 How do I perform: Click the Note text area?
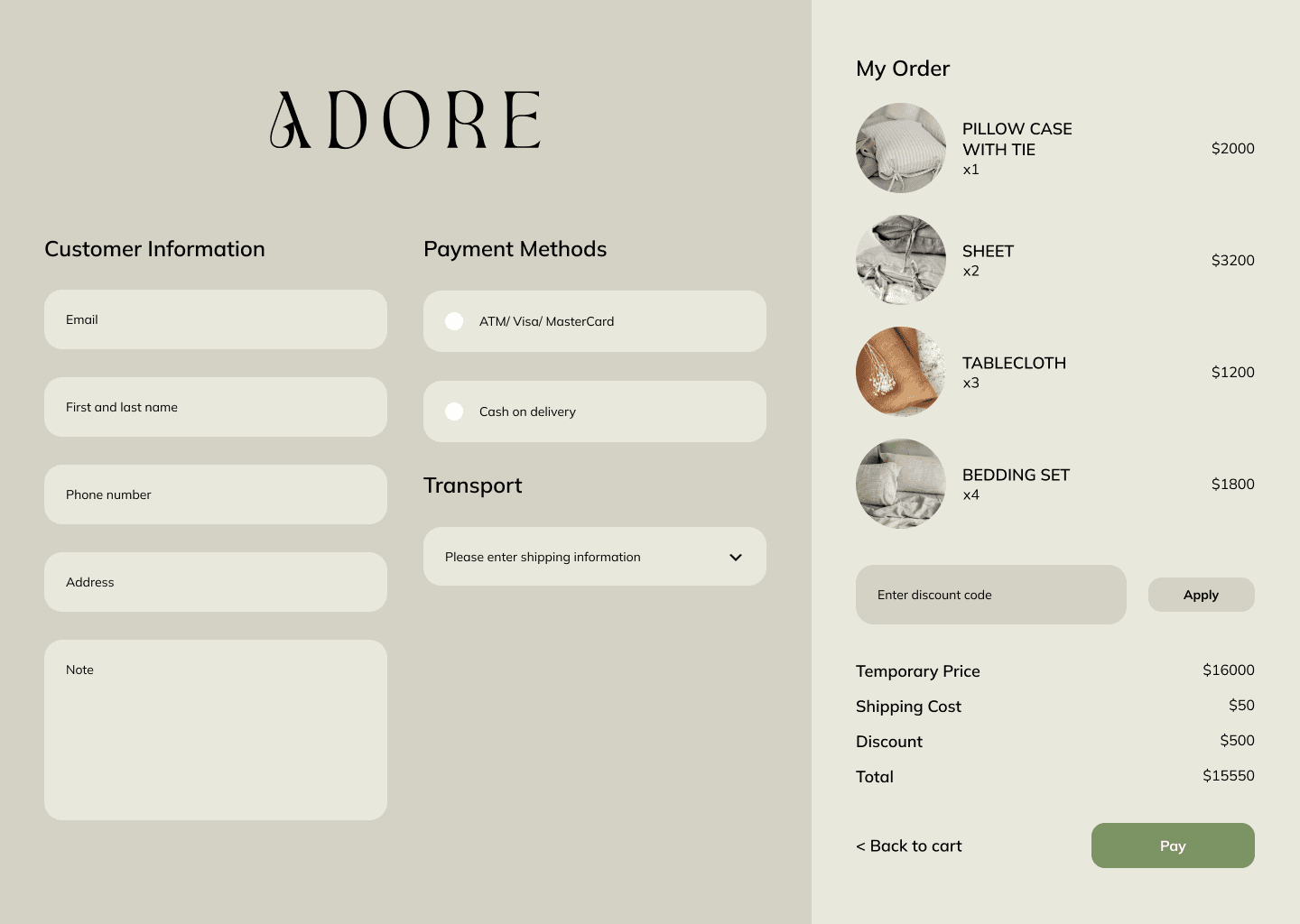216,729
